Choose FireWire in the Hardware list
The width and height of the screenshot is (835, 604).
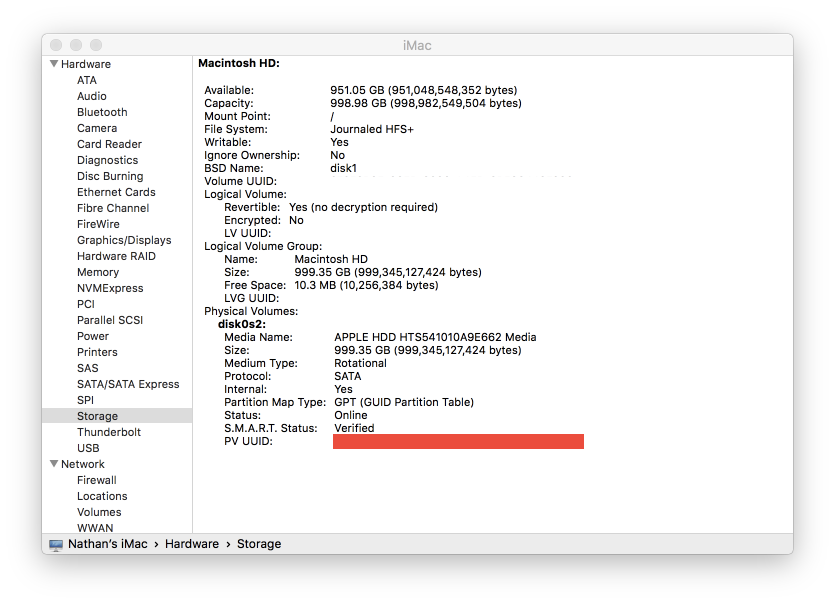(x=98, y=224)
